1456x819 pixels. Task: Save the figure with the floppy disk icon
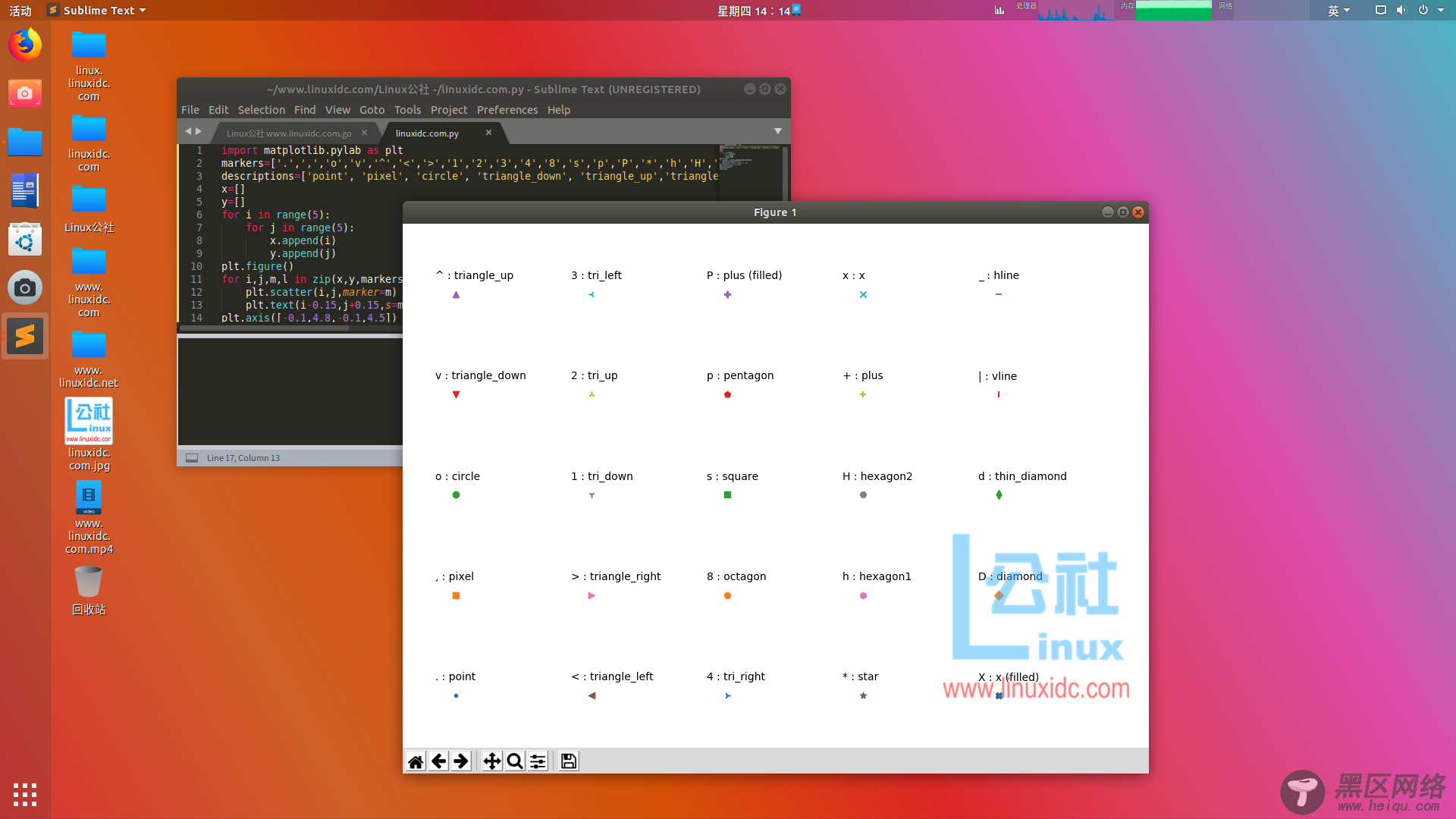point(569,761)
